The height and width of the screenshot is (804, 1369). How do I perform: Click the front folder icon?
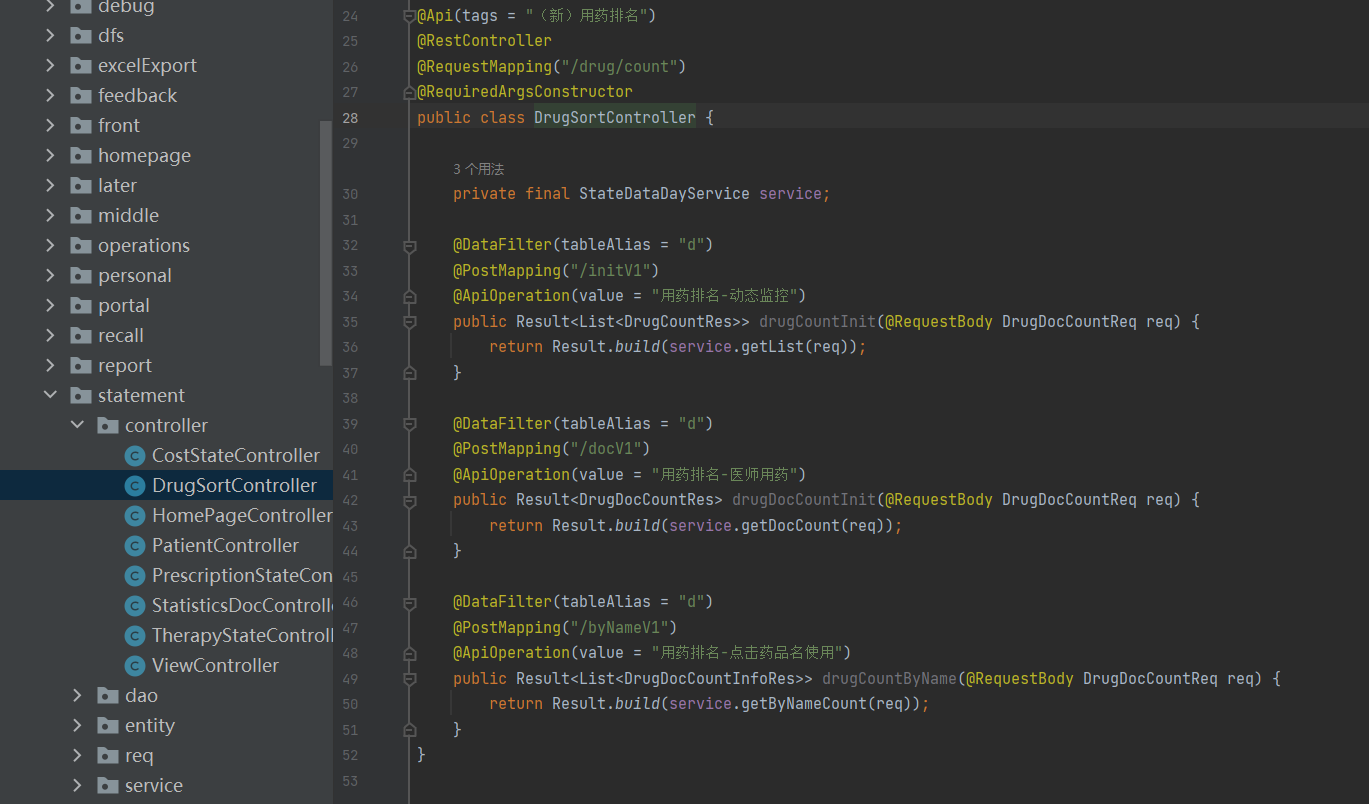coord(81,126)
